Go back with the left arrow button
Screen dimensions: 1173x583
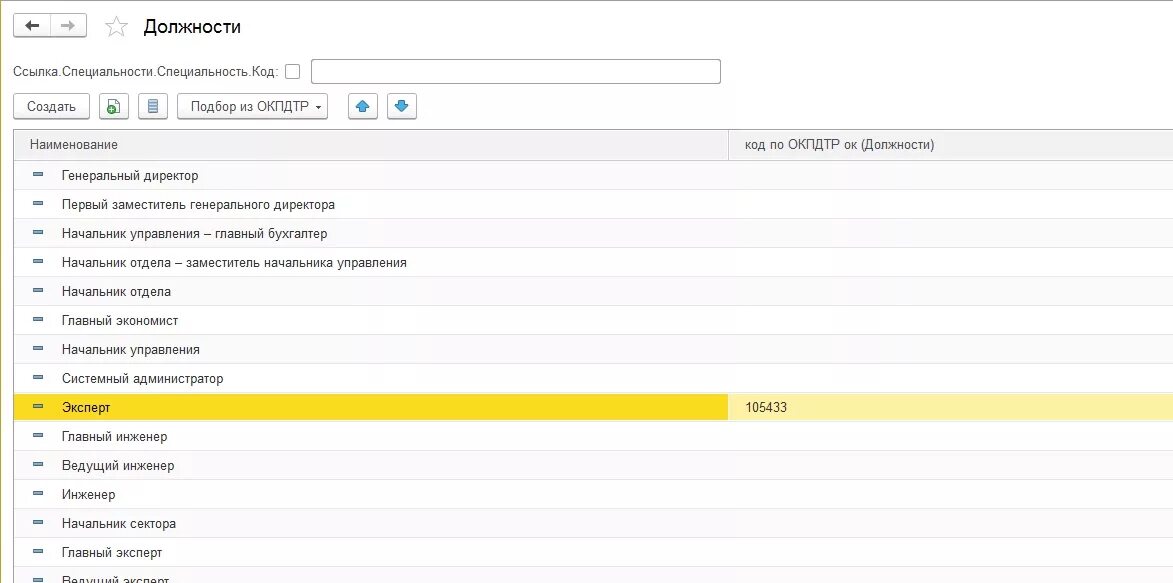[x=31, y=26]
